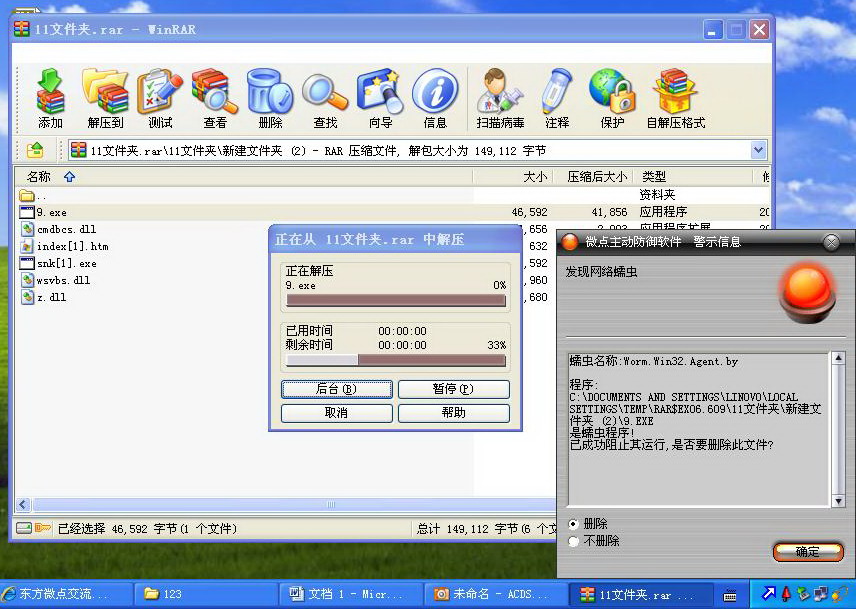Click the blue arrow tray icon
856x609 pixels.
tap(769, 593)
